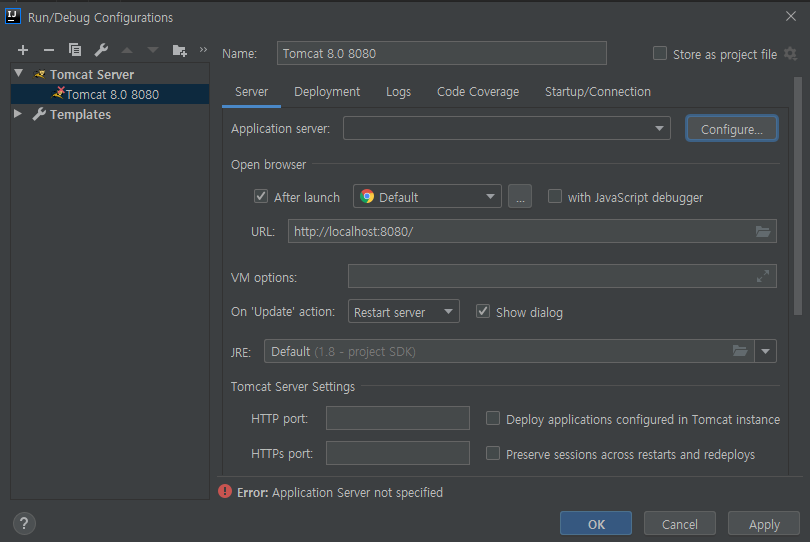The height and width of the screenshot is (542, 810).
Task: Open the Restart server update action dropdown
Action: point(404,312)
